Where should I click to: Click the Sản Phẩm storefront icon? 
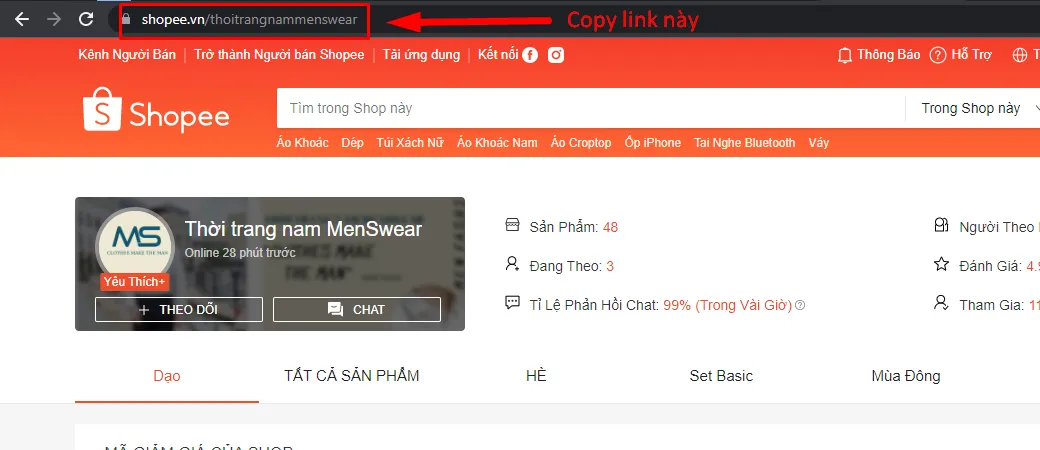coord(512,226)
